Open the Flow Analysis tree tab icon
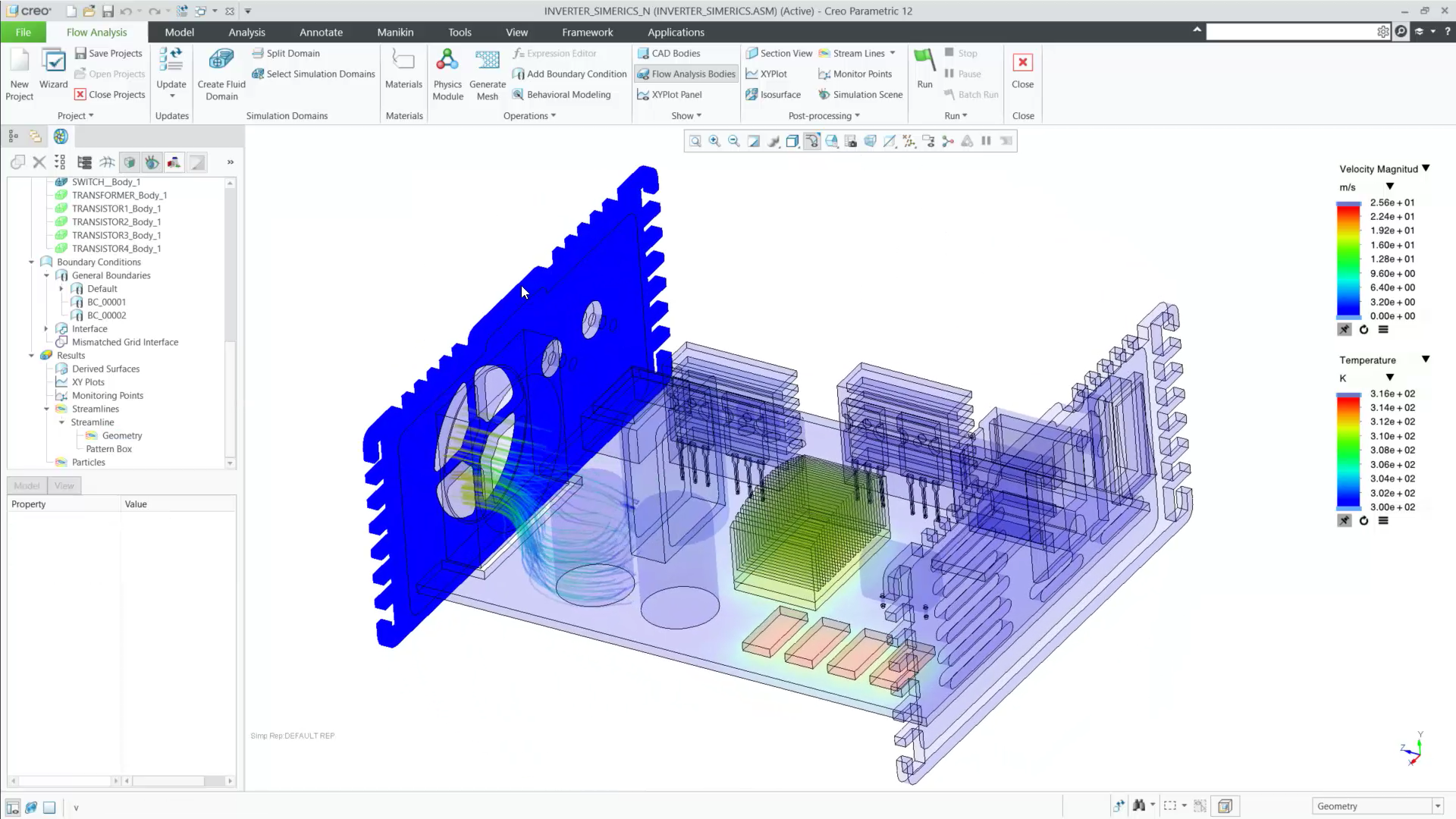The image size is (1456, 819). (61, 136)
